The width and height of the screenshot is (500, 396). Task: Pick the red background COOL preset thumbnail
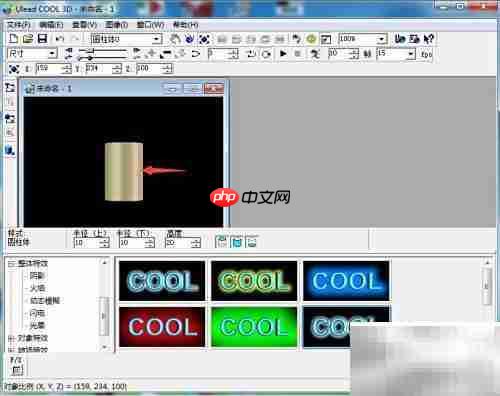click(162, 327)
